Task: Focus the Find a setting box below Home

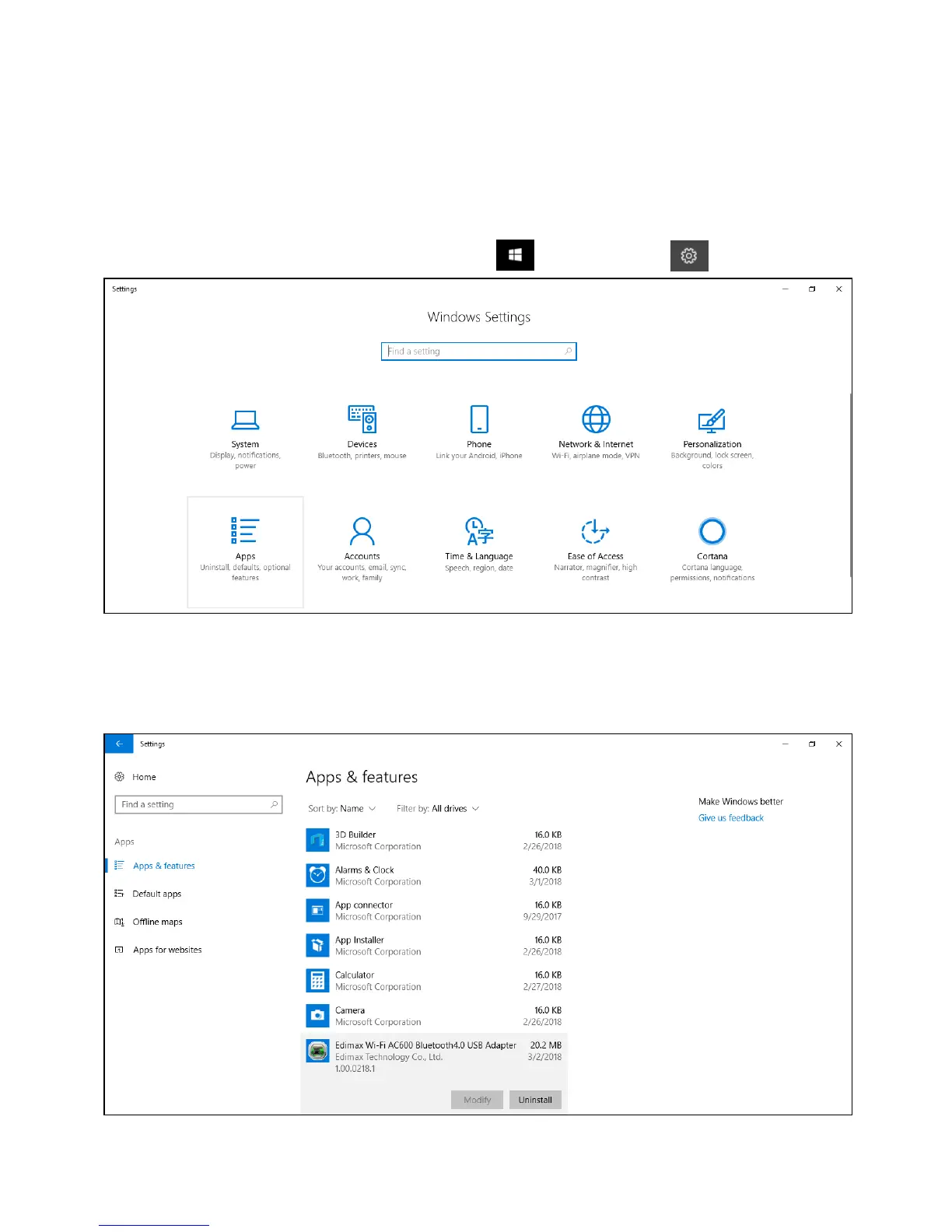Action: 198,805
